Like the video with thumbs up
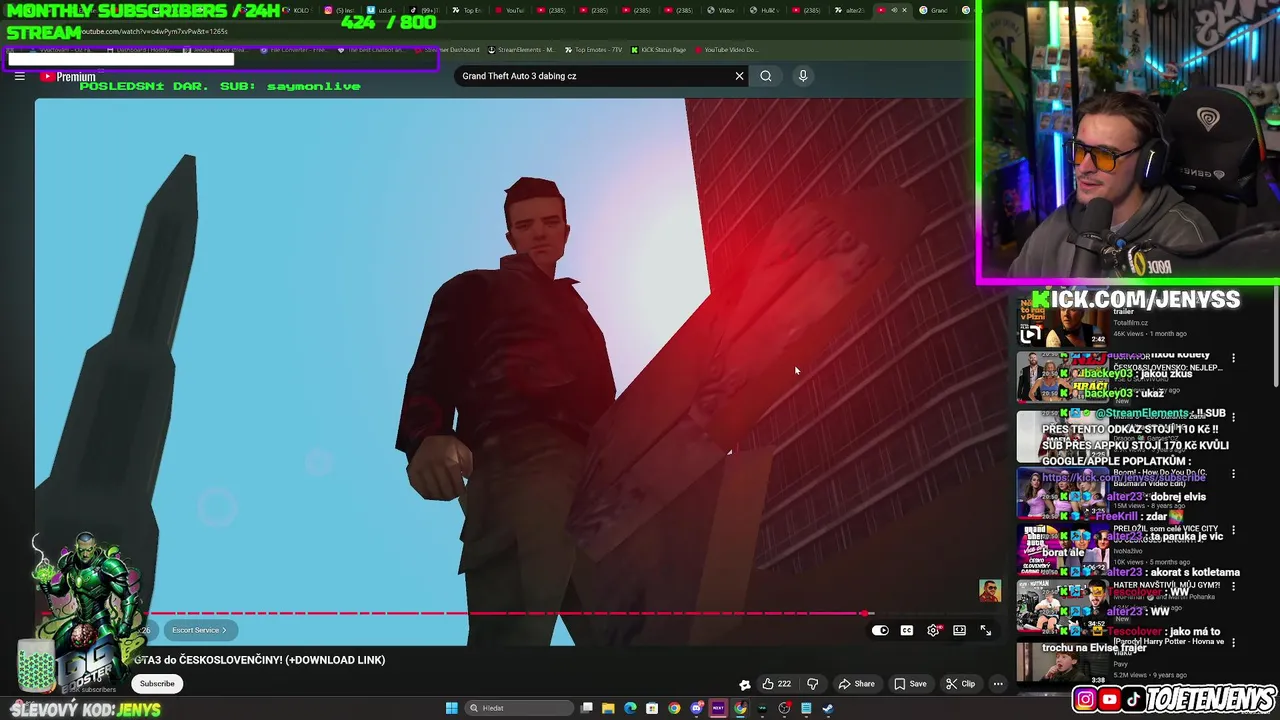The width and height of the screenshot is (1280, 720). 776,684
